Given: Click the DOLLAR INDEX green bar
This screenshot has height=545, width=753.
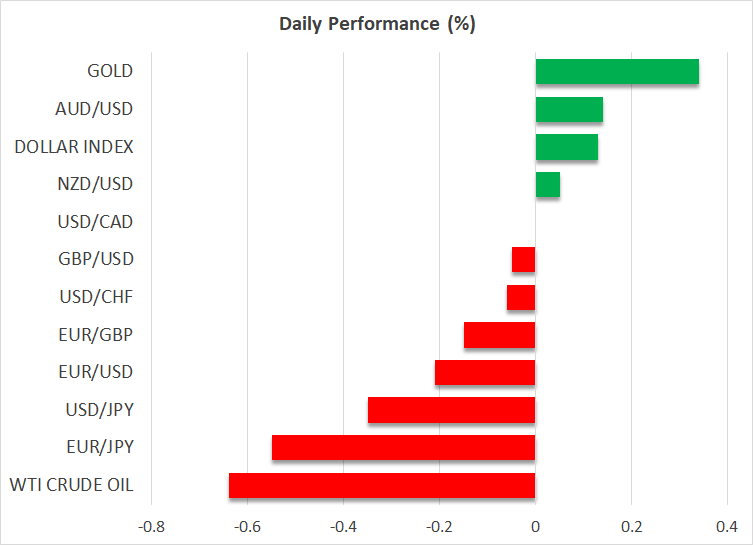Looking at the screenshot, I should [567, 147].
